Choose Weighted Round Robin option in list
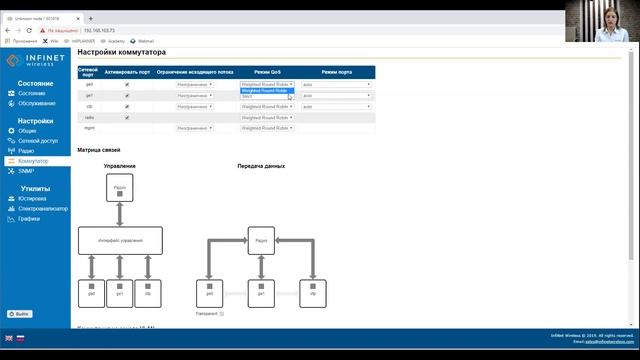 click(x=267, y=91)
